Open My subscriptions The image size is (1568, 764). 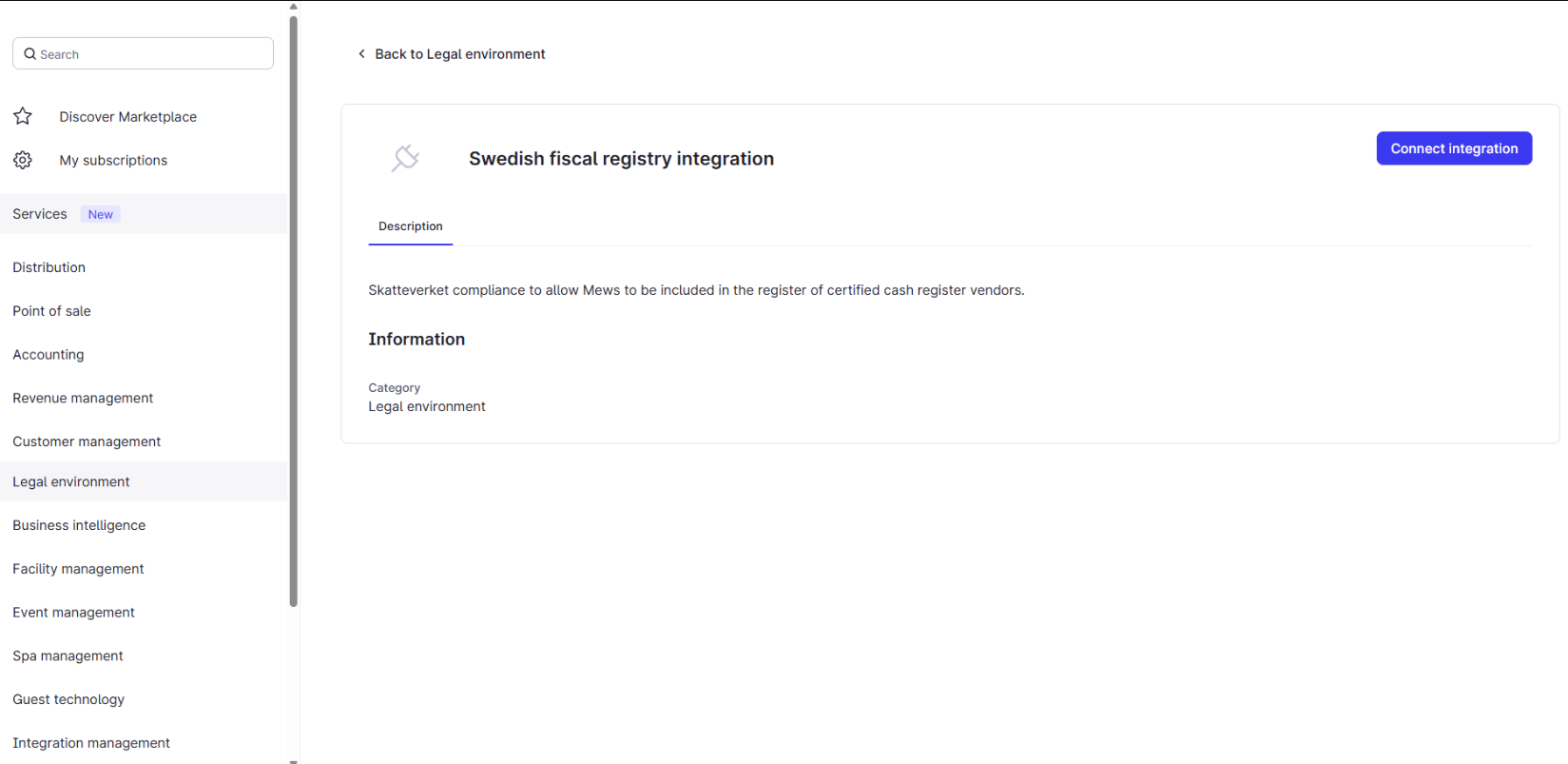[113, 161]
